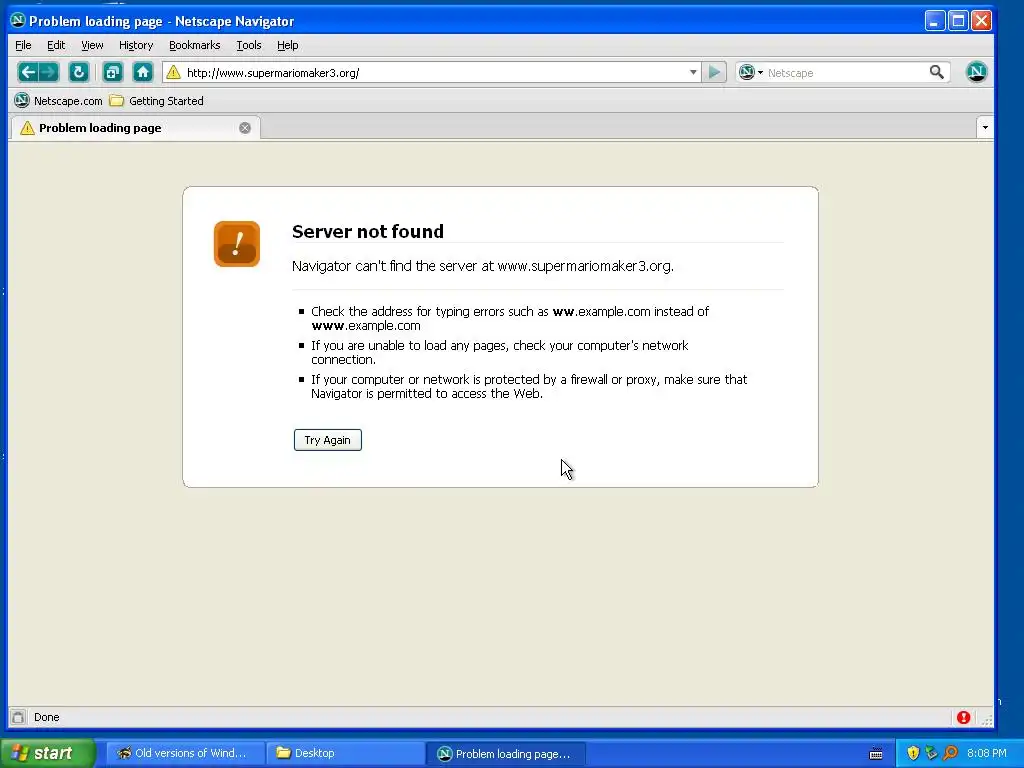The image size is (1024, 768).
Task: Click the keyboard icon on the taskbar
Action: pos(876,754)
